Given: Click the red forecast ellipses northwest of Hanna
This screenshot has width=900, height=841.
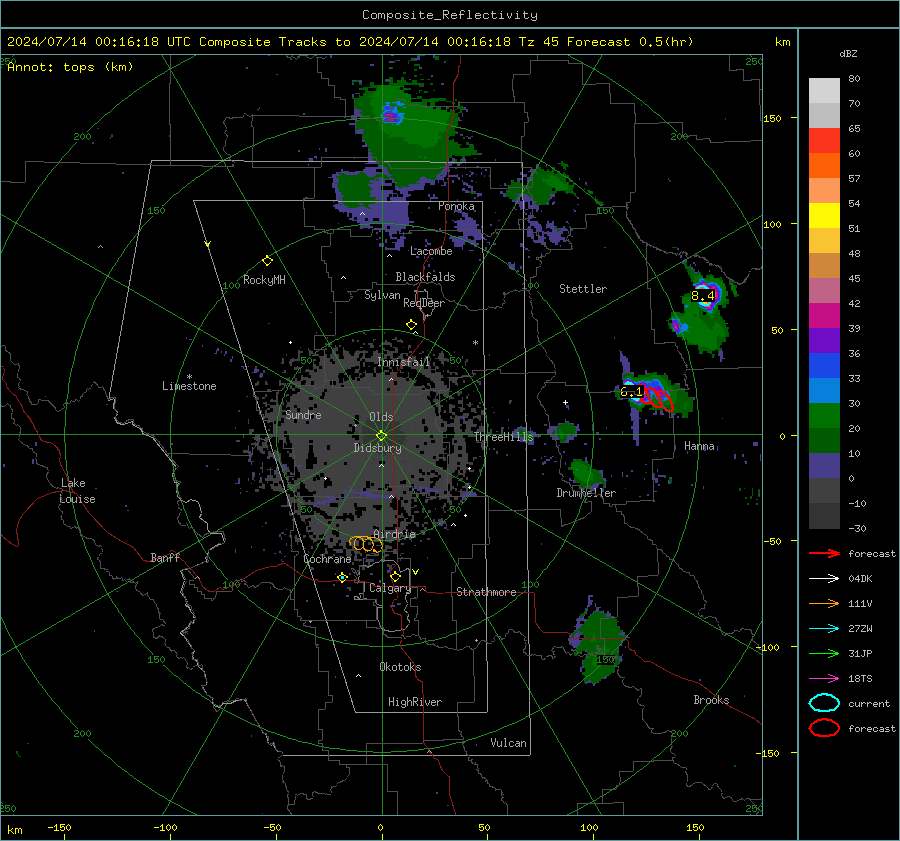Looking at the screenshot, I should [658, 397].
